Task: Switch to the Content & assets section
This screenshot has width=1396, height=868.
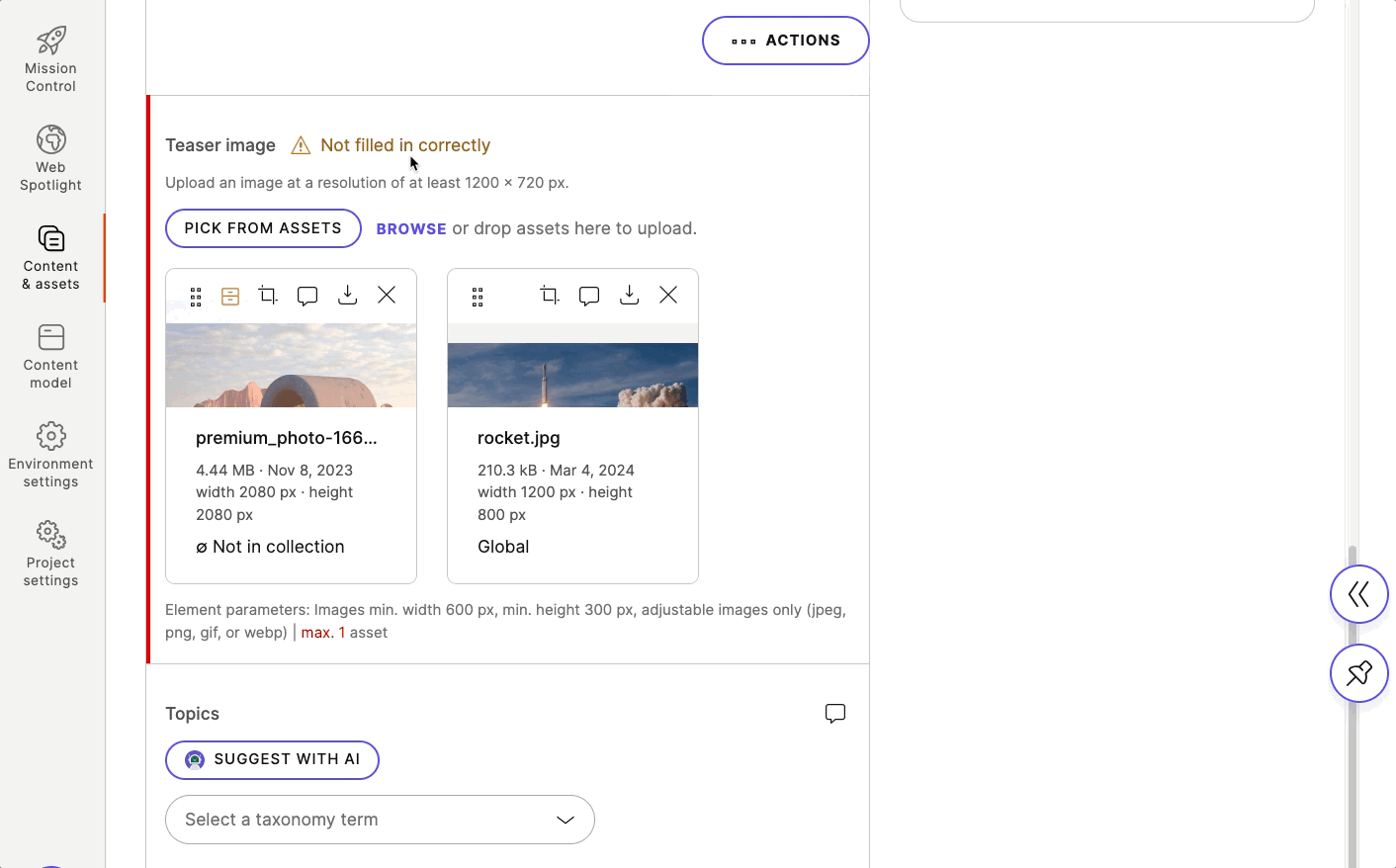Action: click(x=50, y=257)
